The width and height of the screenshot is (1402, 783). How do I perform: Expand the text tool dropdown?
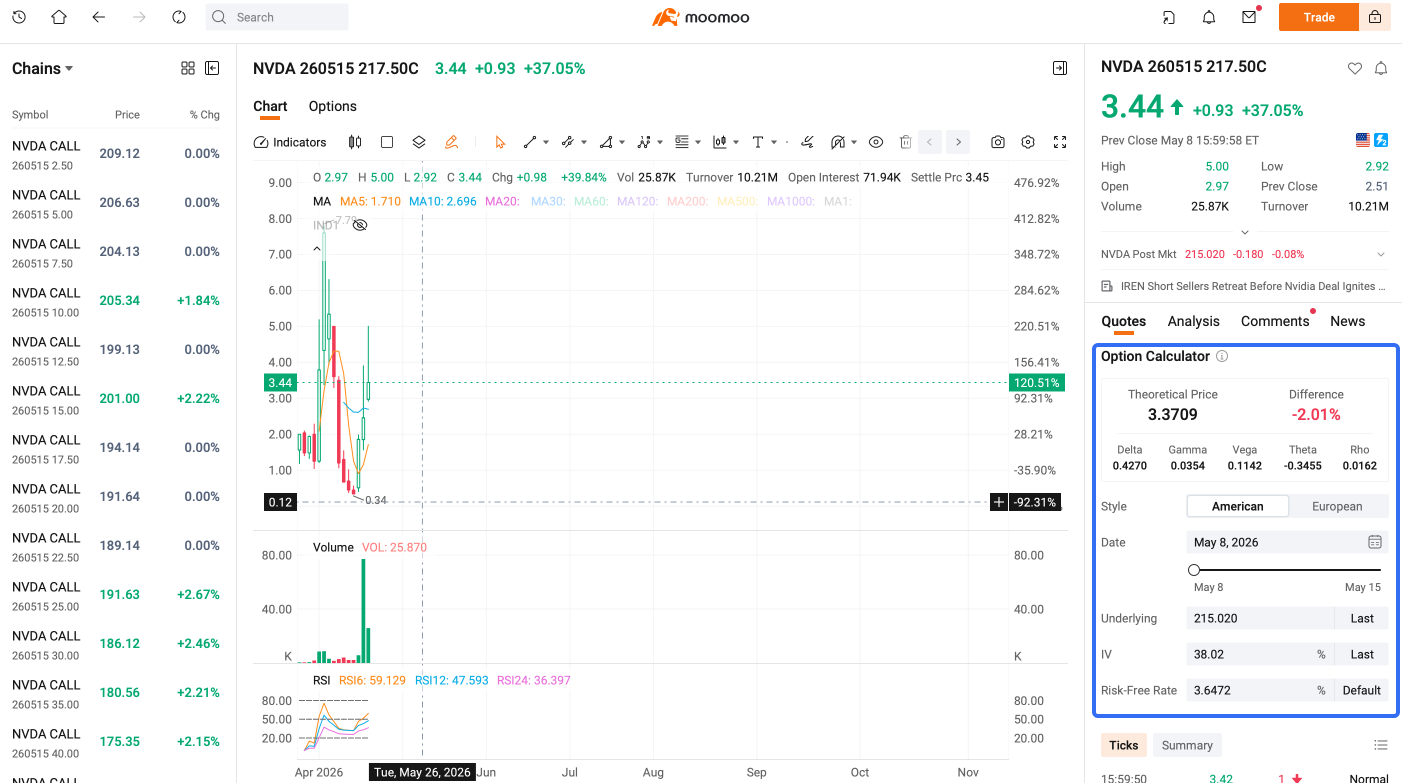pyautogui.click(x=774, y=142)
